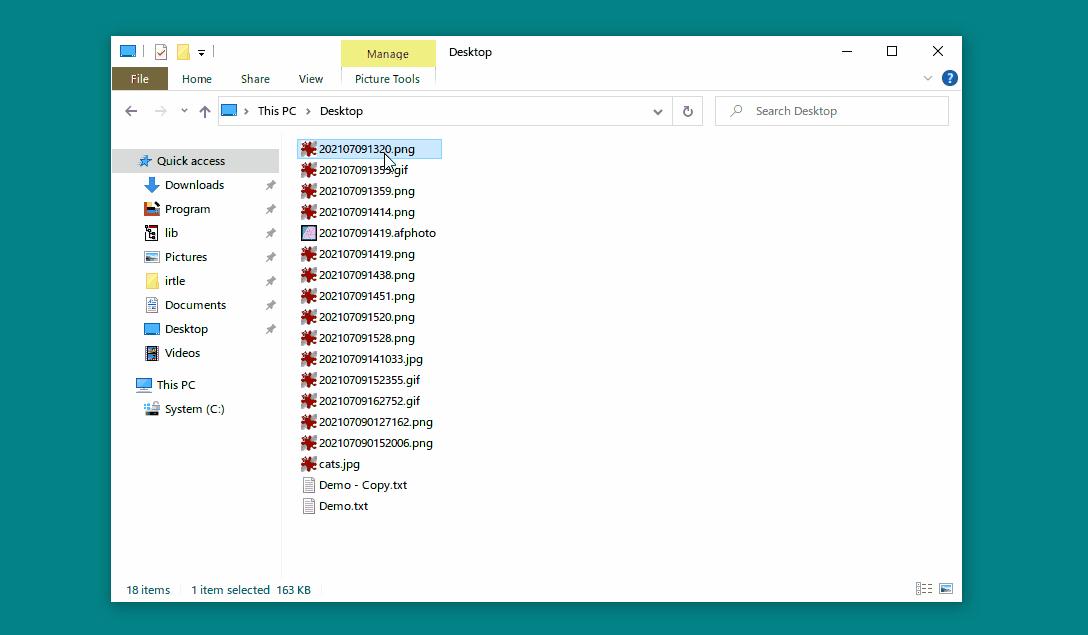Go up one folder level
The width and height of the screenshot is (1088, 635).
click(205, 111)
